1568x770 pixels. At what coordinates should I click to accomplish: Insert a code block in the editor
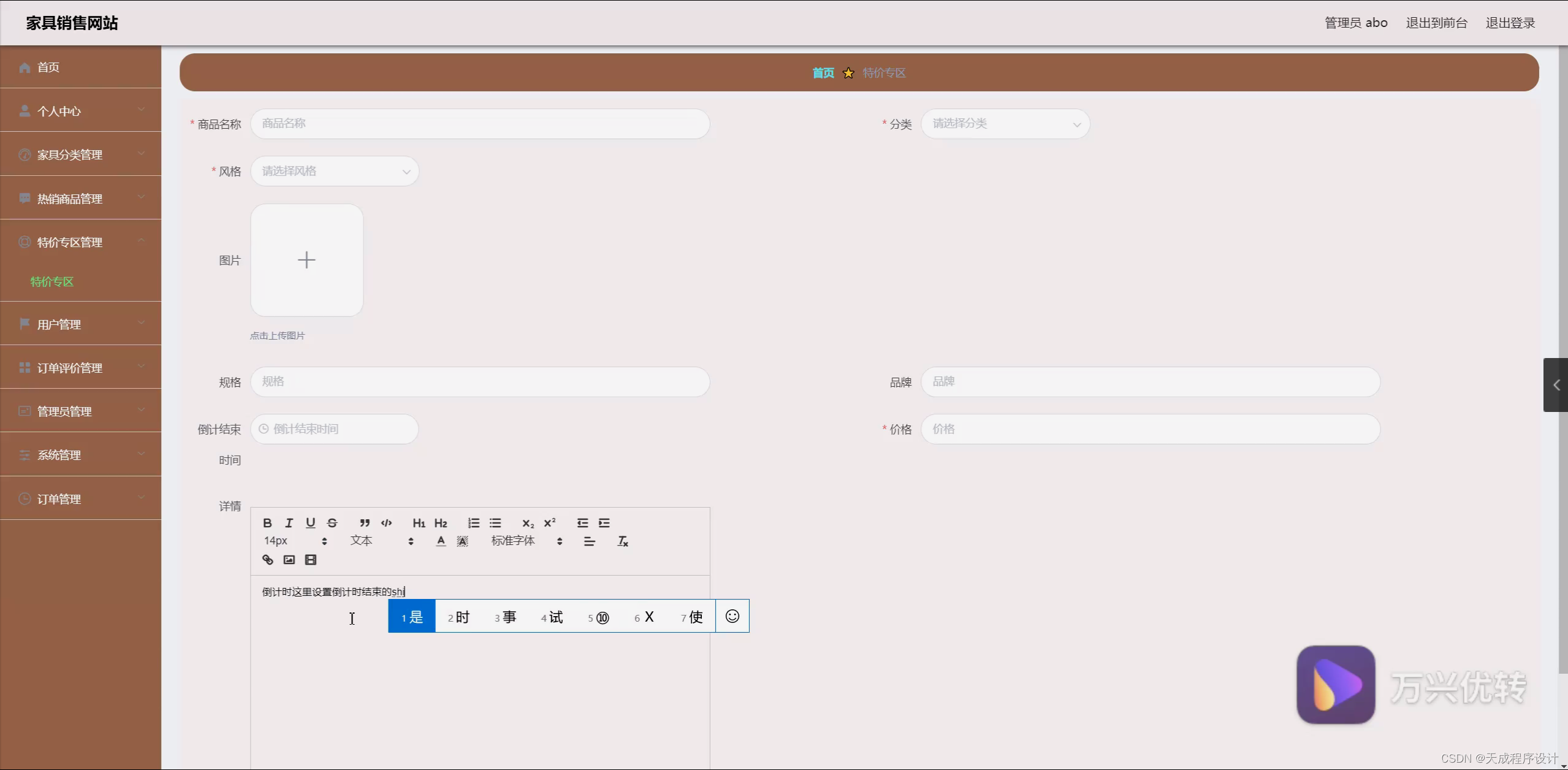[x=386, y=523]
